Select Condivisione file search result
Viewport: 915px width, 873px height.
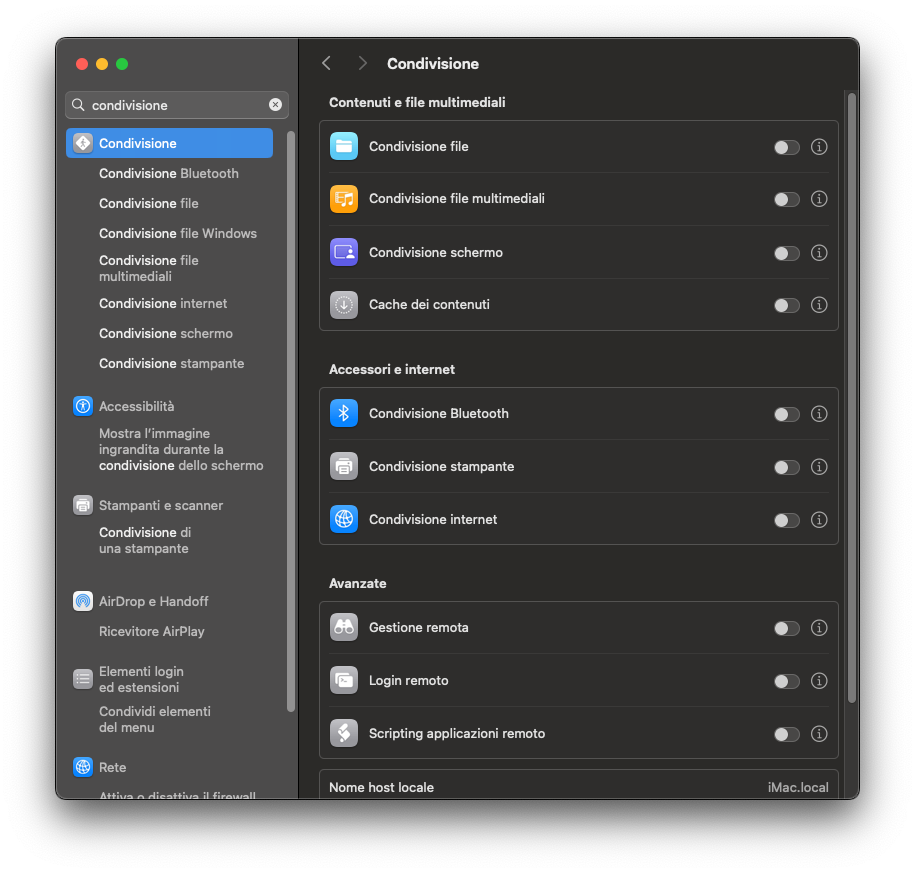[x=149, y=203]
